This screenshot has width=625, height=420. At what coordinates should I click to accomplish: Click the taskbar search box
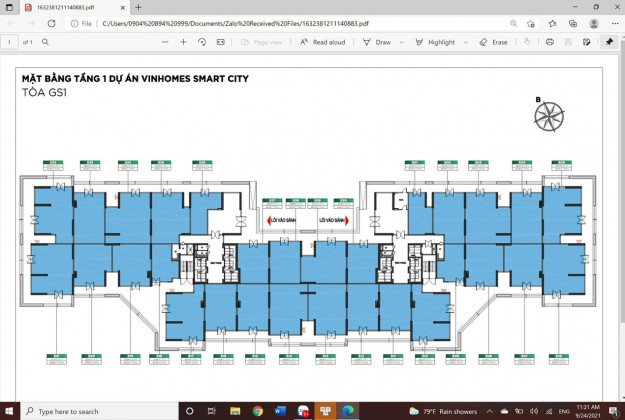(x=99, y=411)
